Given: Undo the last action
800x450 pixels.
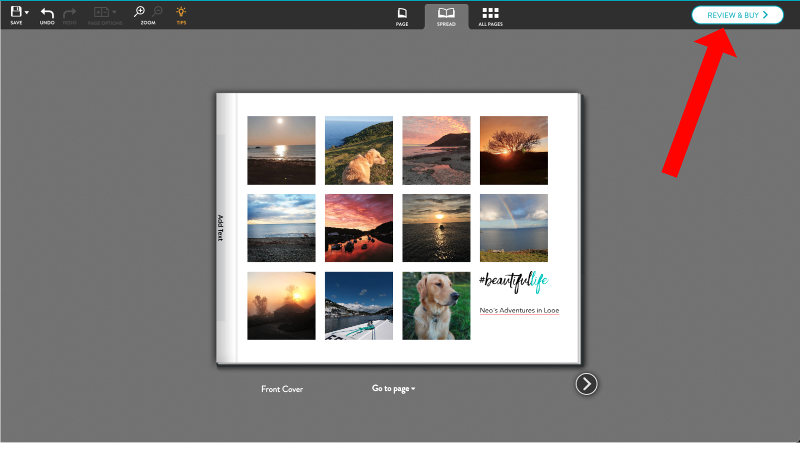Looking at the screenshot, I should tap(47, 13).
